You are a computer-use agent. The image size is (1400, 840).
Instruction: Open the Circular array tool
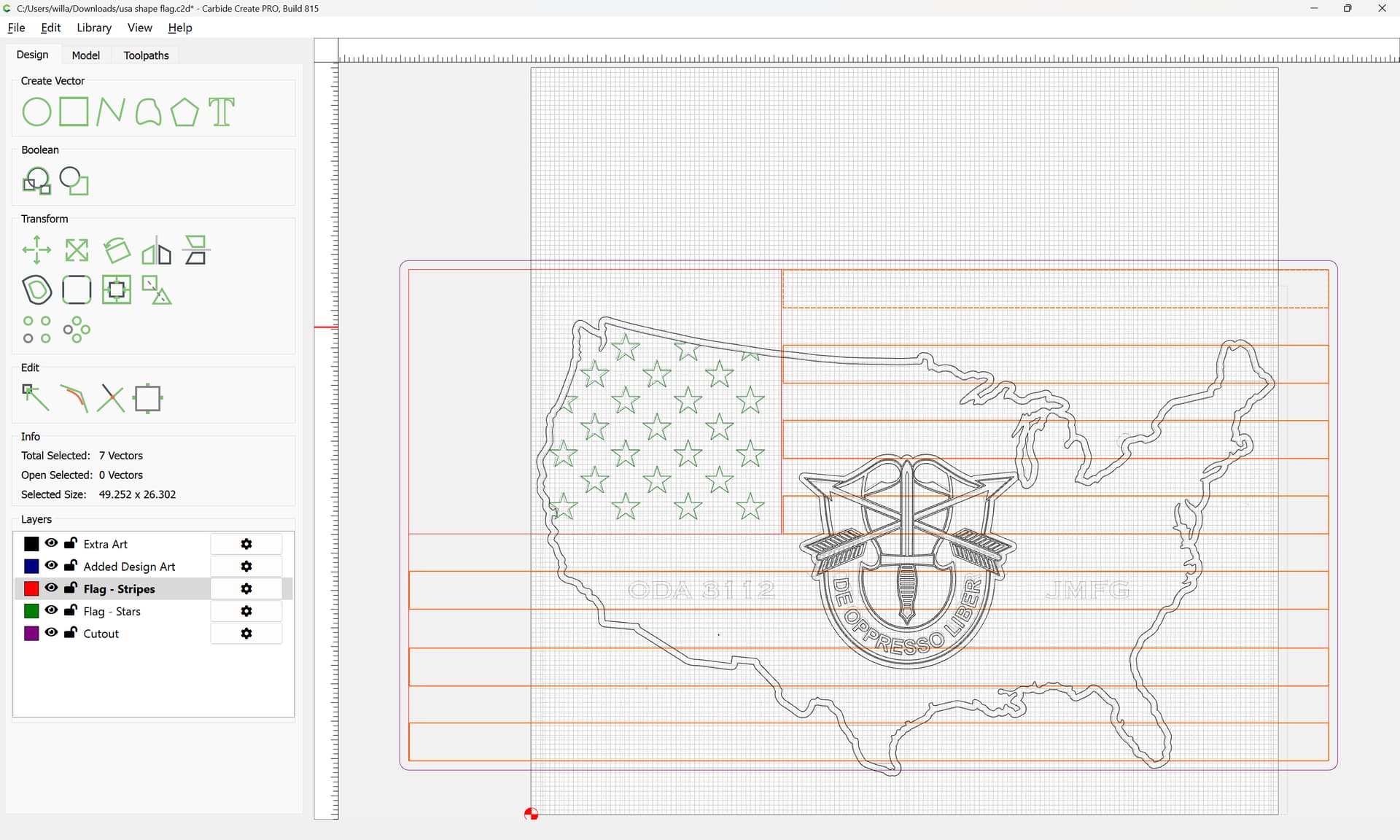pos(77,330)
